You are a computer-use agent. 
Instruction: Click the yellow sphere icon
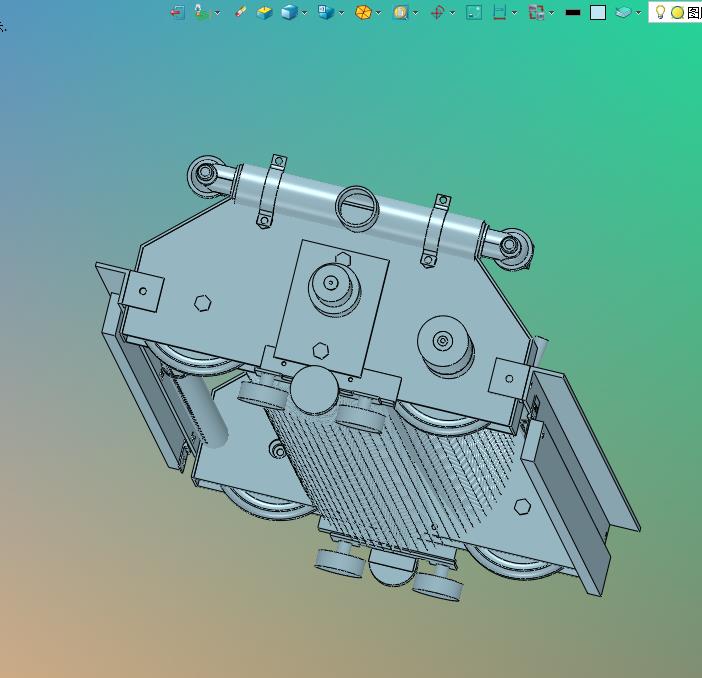tap(678, 13)
